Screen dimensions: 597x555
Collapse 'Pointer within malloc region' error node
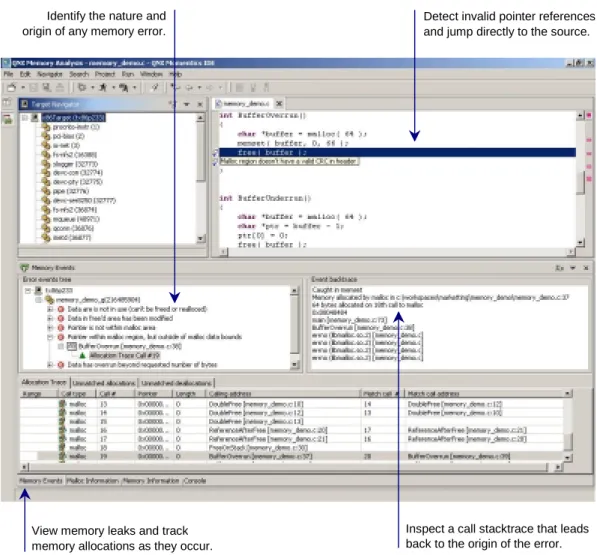50,337
